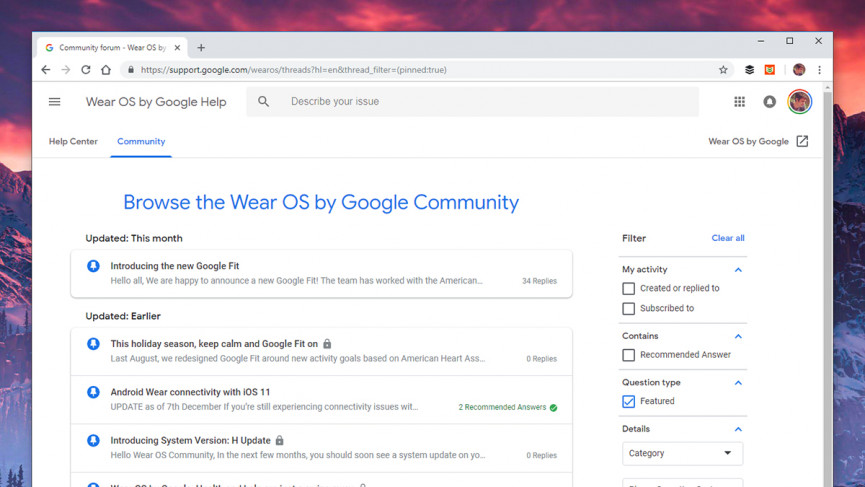Open the orange shield extension icon
This screenshot has height=487, width=865.
pos(770,70)
